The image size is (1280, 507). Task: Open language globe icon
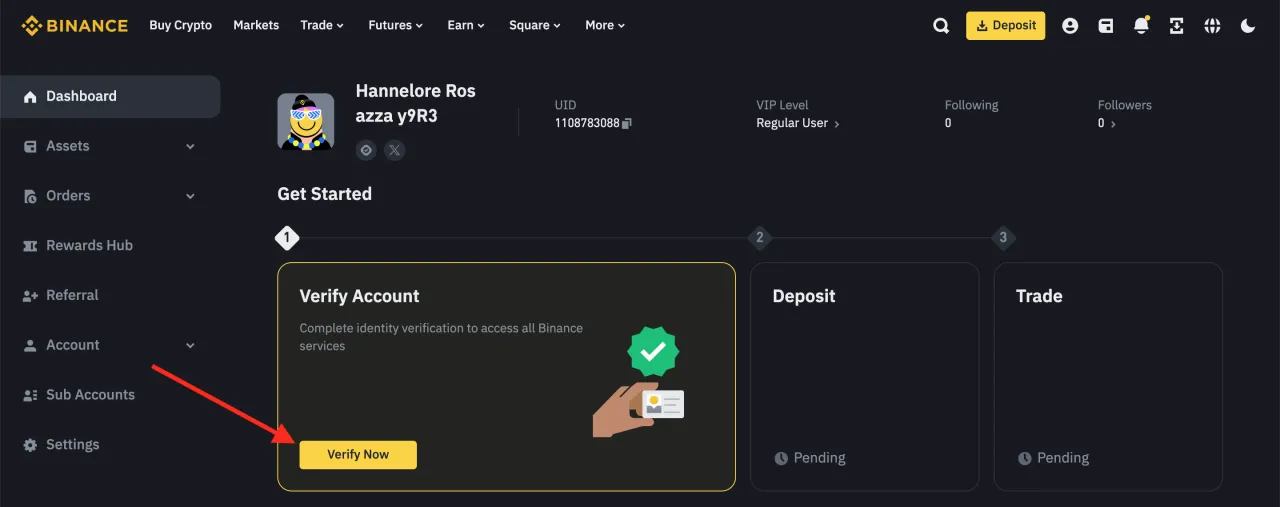tap(1212, 26)
